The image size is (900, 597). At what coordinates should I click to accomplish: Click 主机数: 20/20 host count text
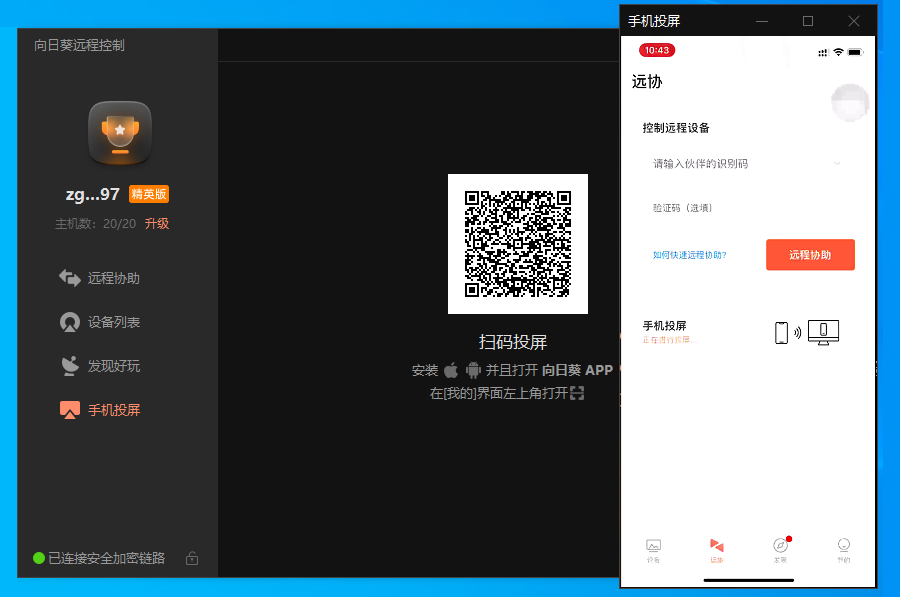(95, 223)
